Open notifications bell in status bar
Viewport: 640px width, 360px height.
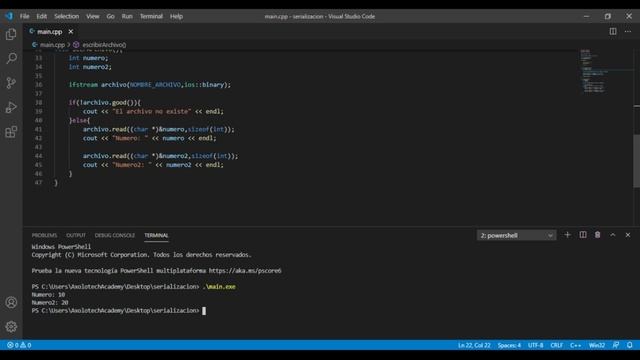coord(630,345)
